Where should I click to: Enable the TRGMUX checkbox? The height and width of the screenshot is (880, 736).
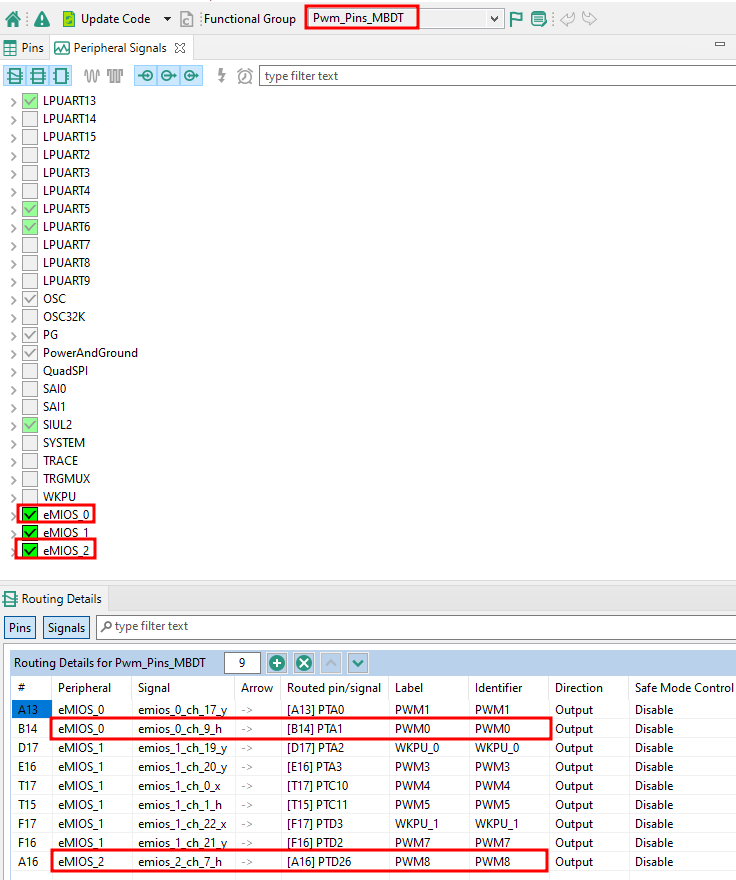[30, 479]
